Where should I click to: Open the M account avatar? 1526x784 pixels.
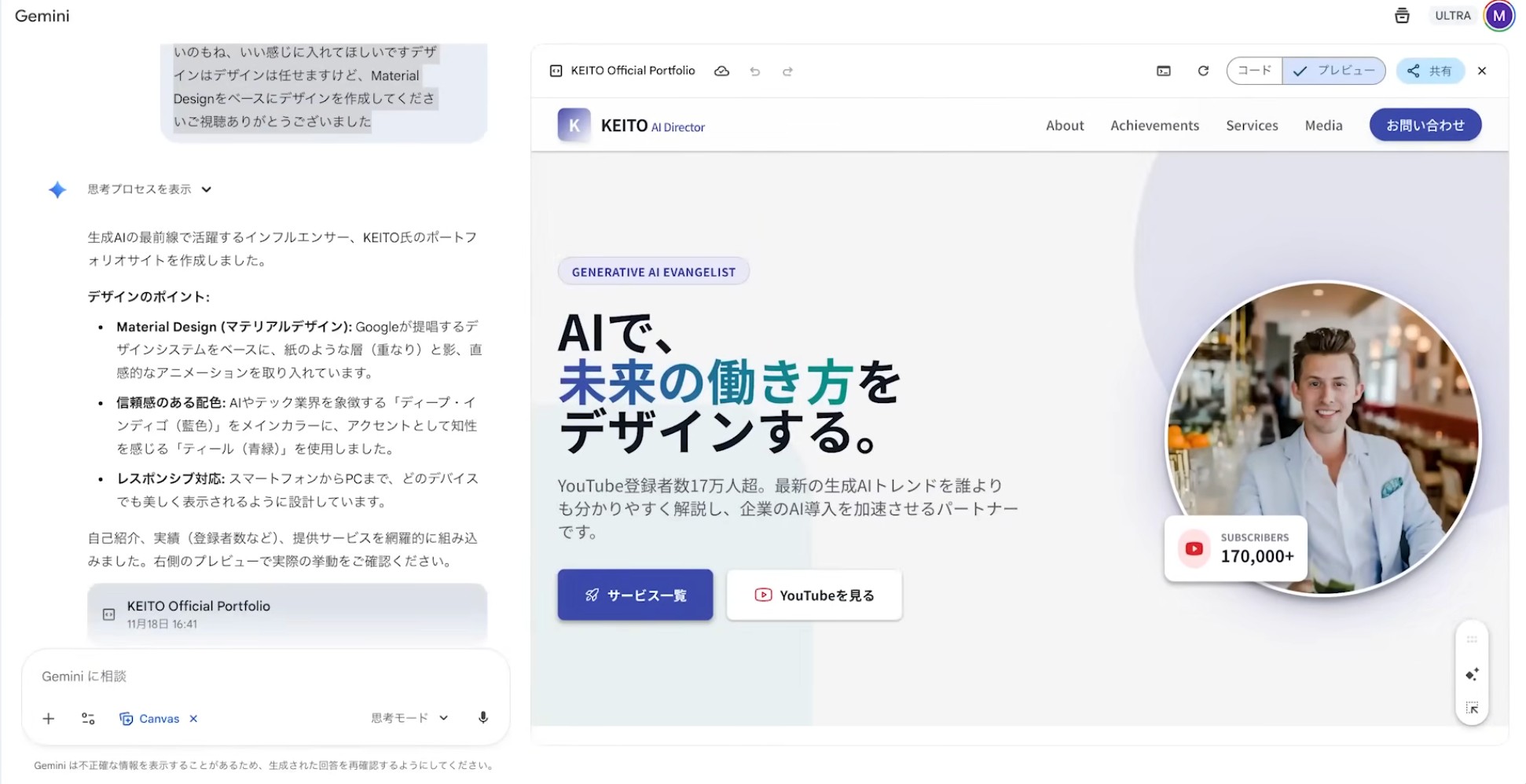tap(1498, 16)
